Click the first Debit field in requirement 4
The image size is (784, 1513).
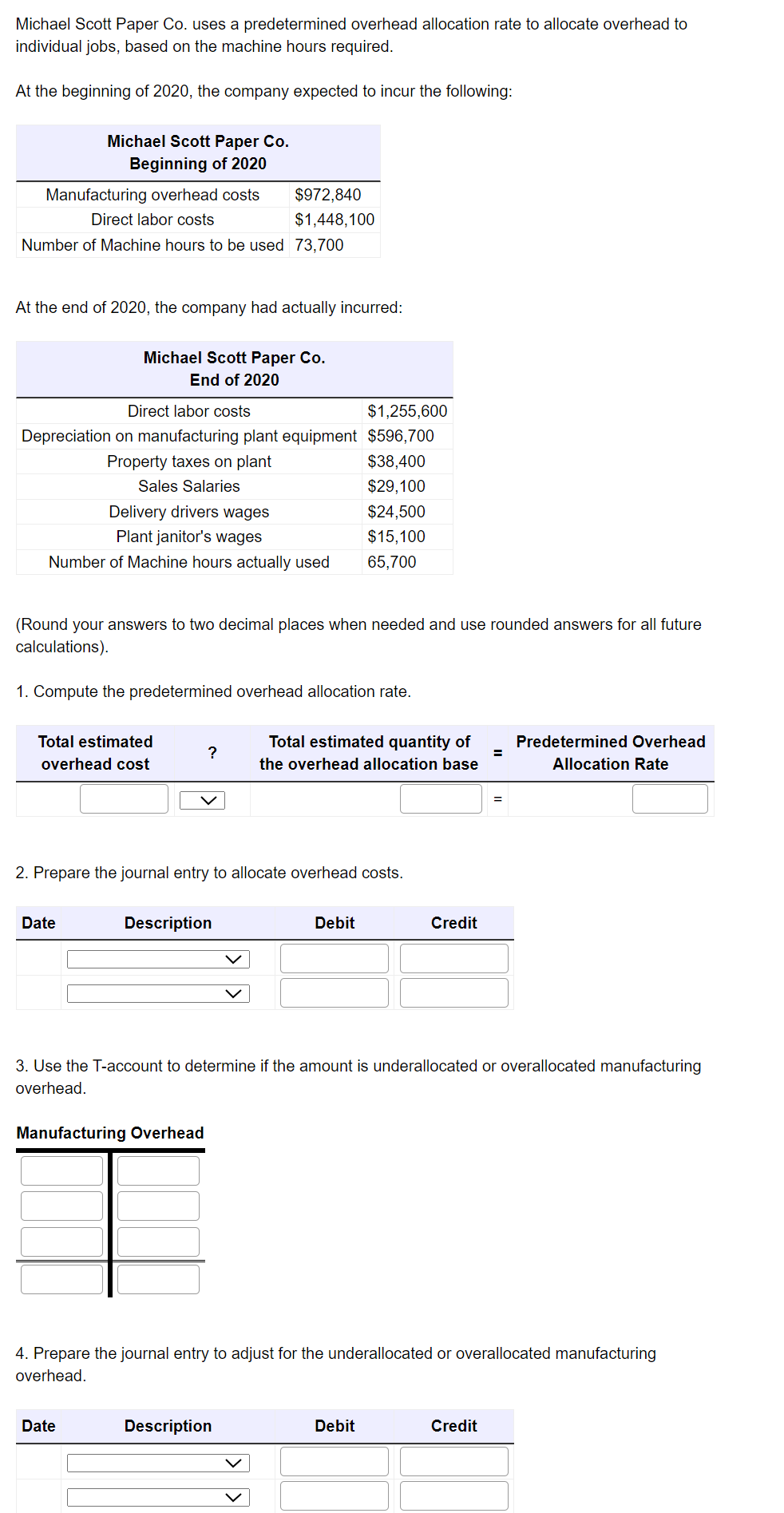click(x=334, y=1461)
